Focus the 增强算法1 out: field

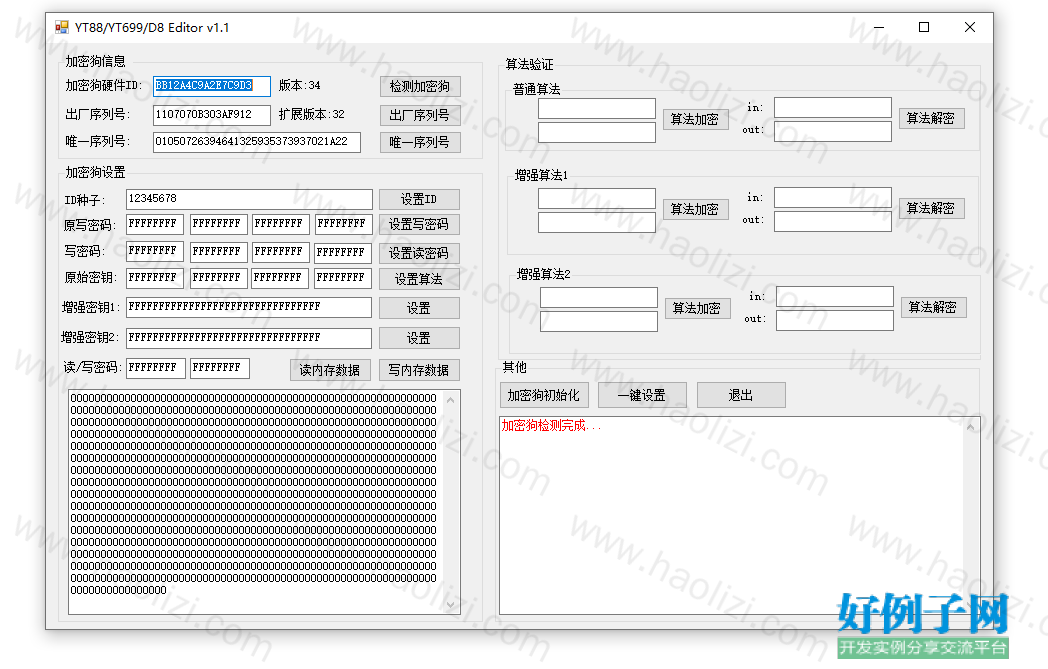pyautogui.click(x=833, y=221)
